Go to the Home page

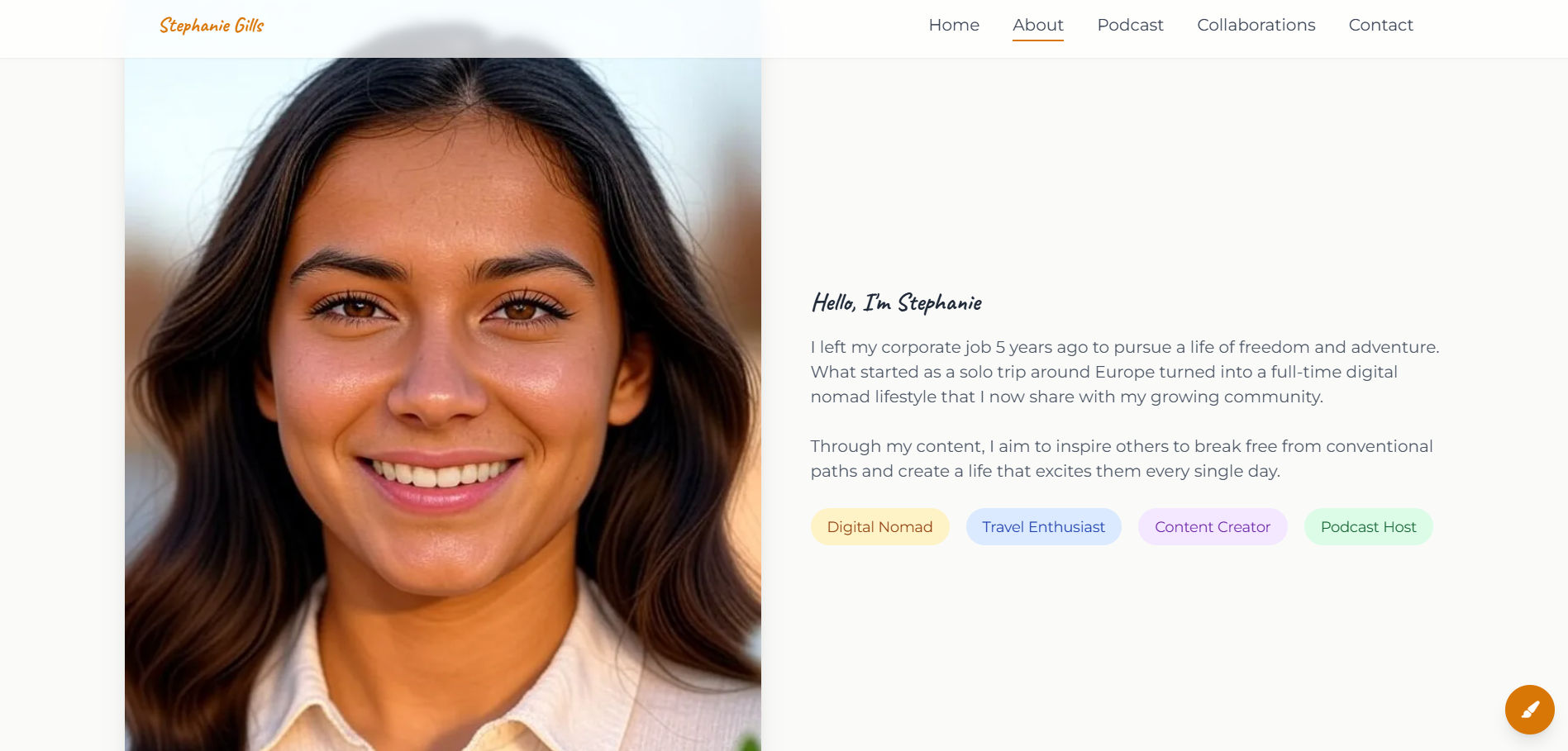tap(954, 25)
